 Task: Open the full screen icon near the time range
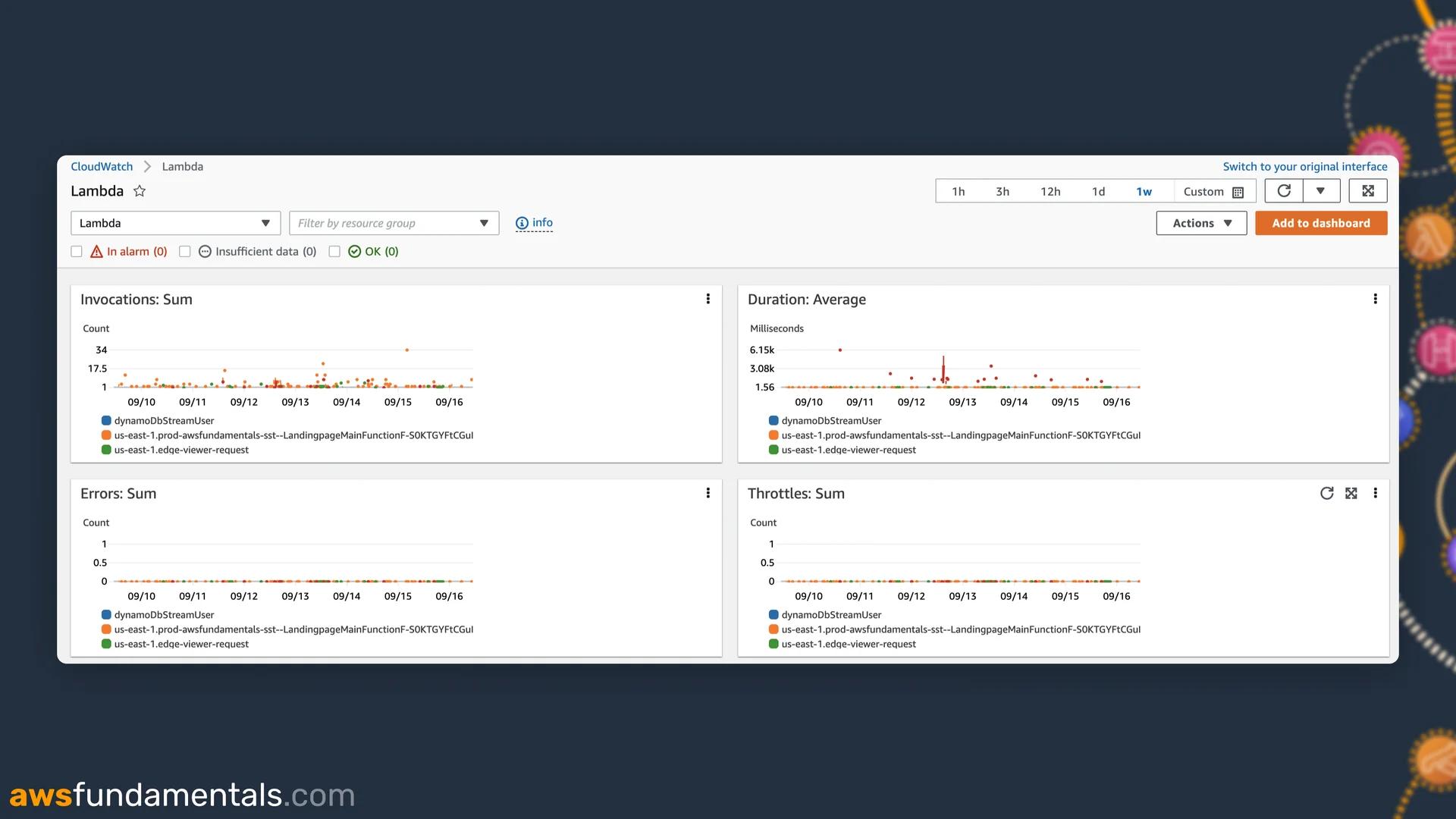tap(1367, 190)
